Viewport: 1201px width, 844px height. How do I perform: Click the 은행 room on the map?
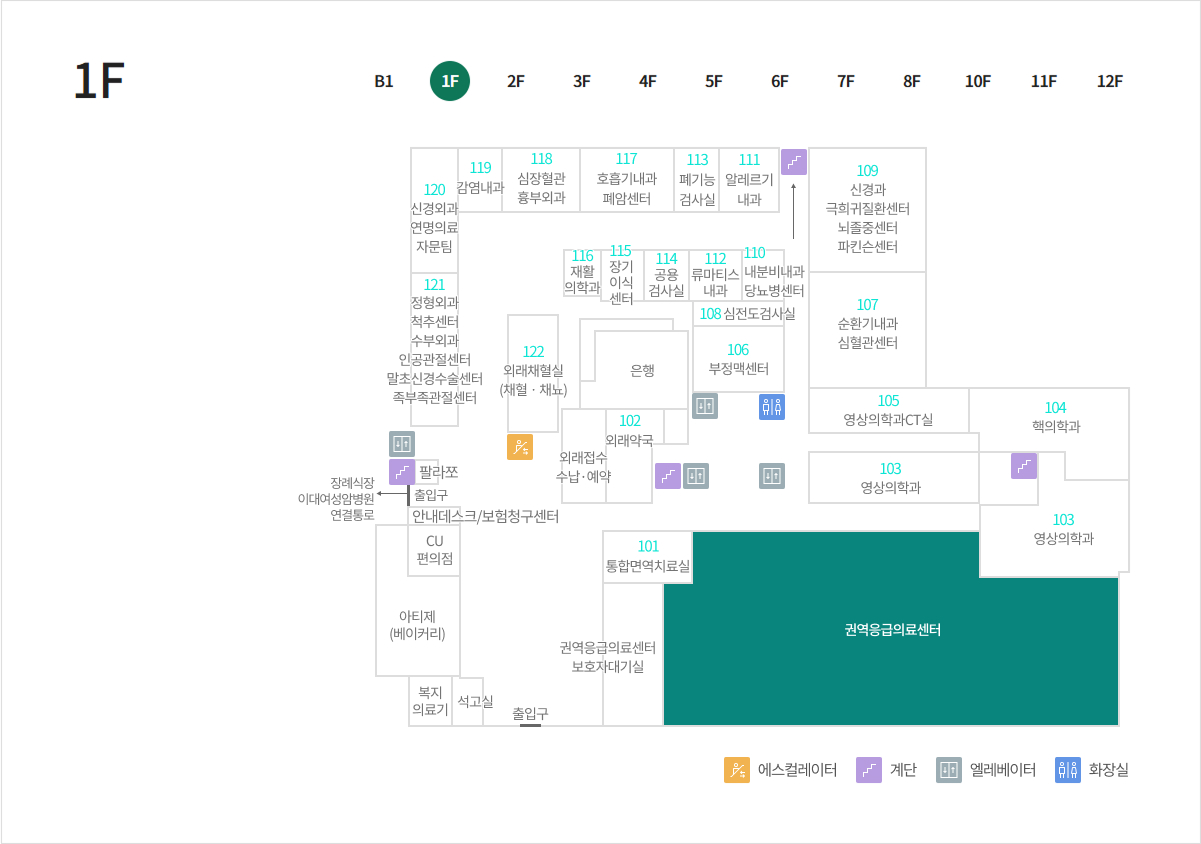pos(642,370)
